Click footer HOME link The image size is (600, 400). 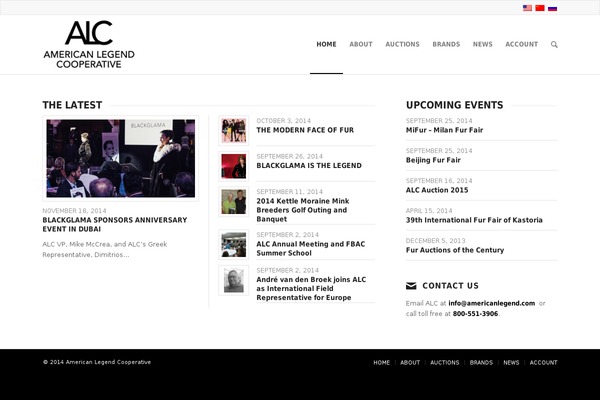382,362
